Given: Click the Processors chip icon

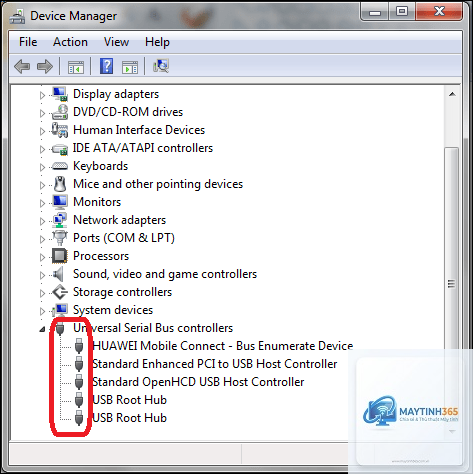Looking at the screenshot, I should (x=60, y=256).
